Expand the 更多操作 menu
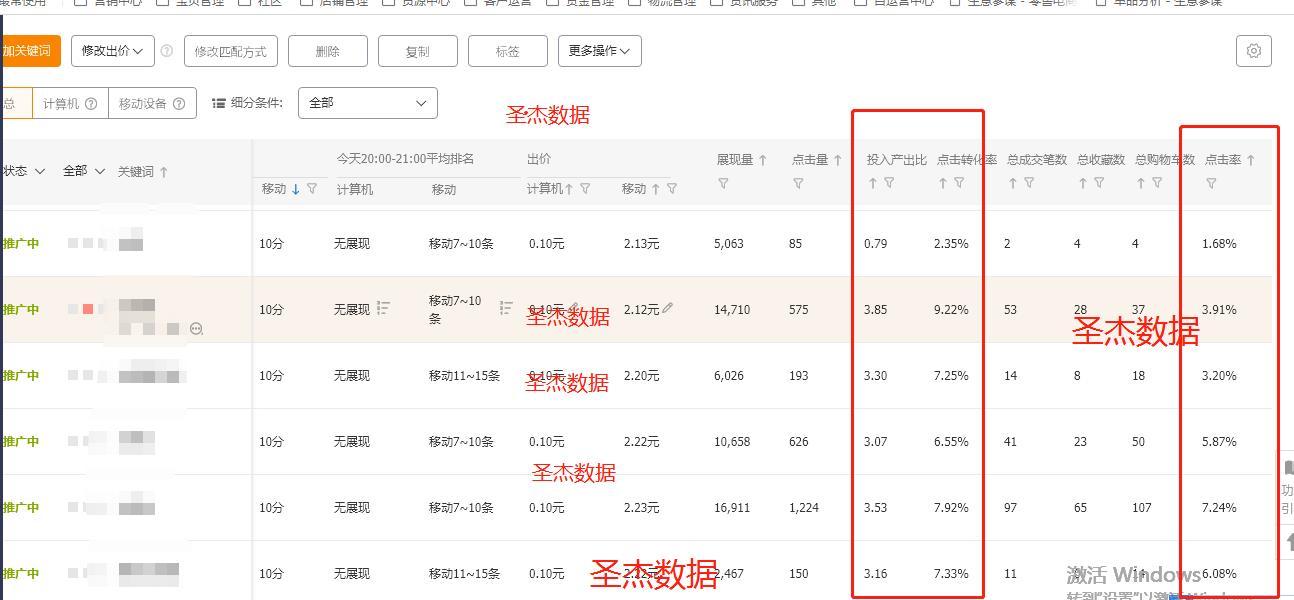Viewport: 1294px width, 600px height. (x=599, y=51)
